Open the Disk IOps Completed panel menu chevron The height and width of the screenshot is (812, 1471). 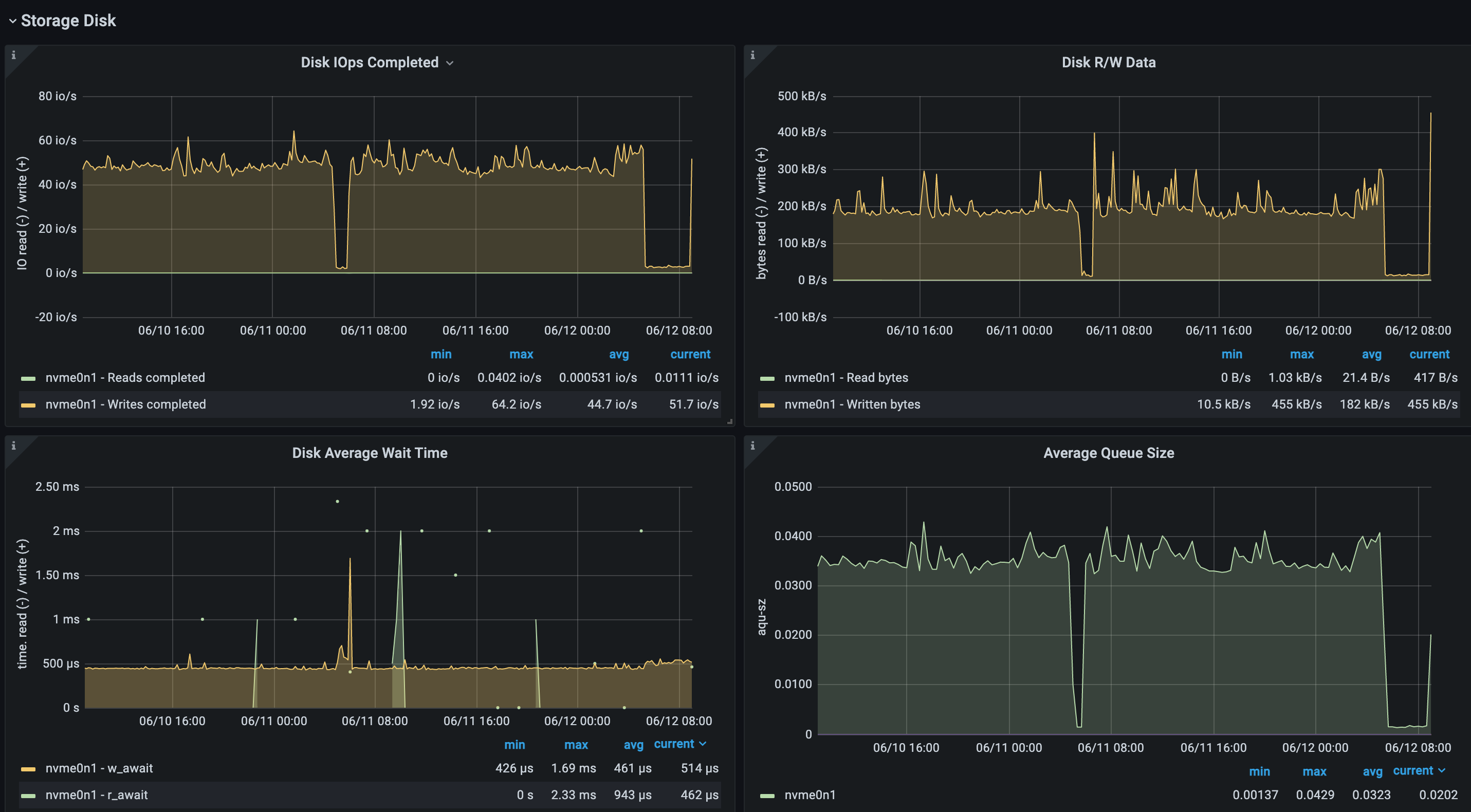coord(451,63)
